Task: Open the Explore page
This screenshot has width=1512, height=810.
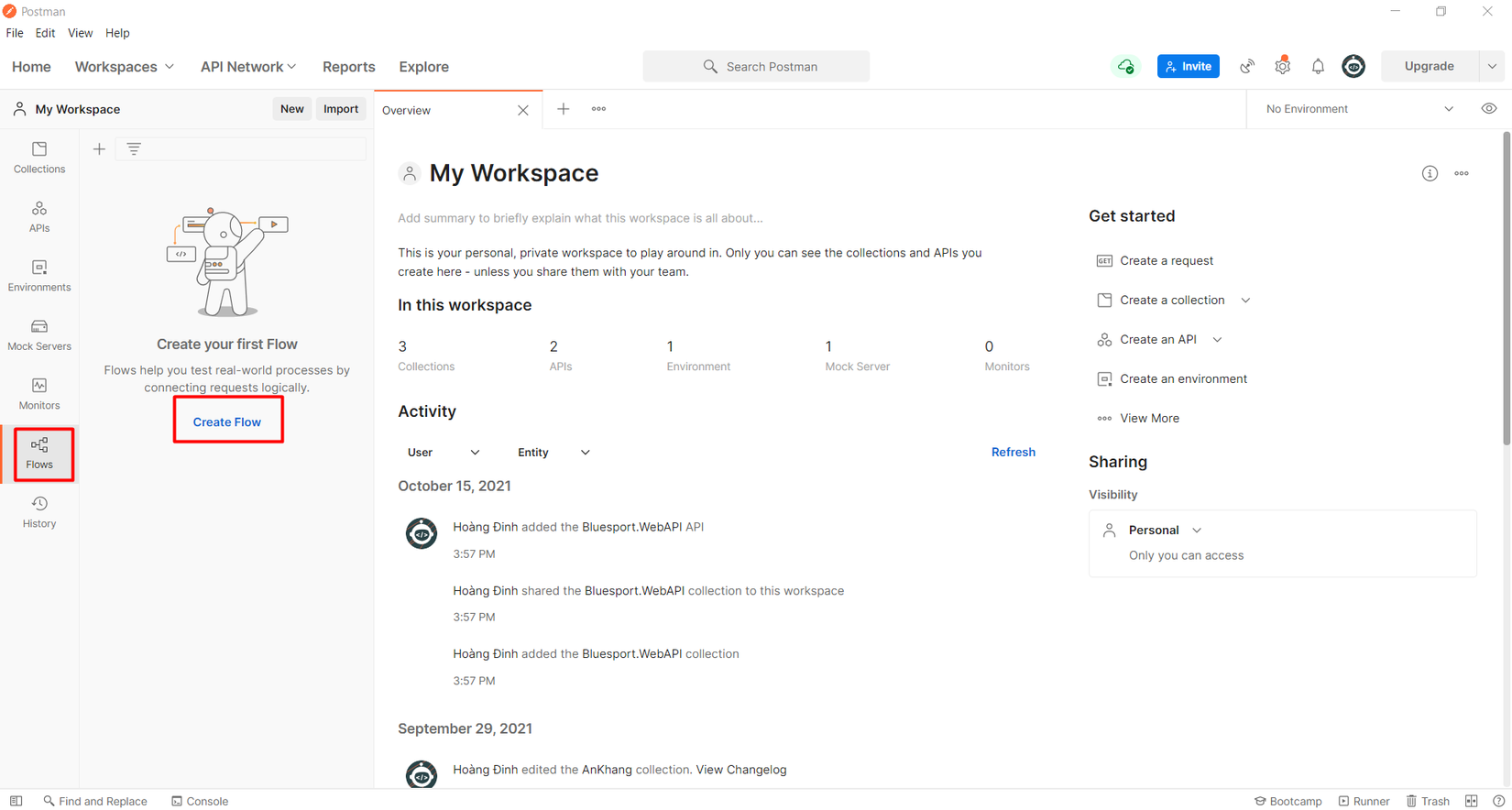Action: (423, 67)
